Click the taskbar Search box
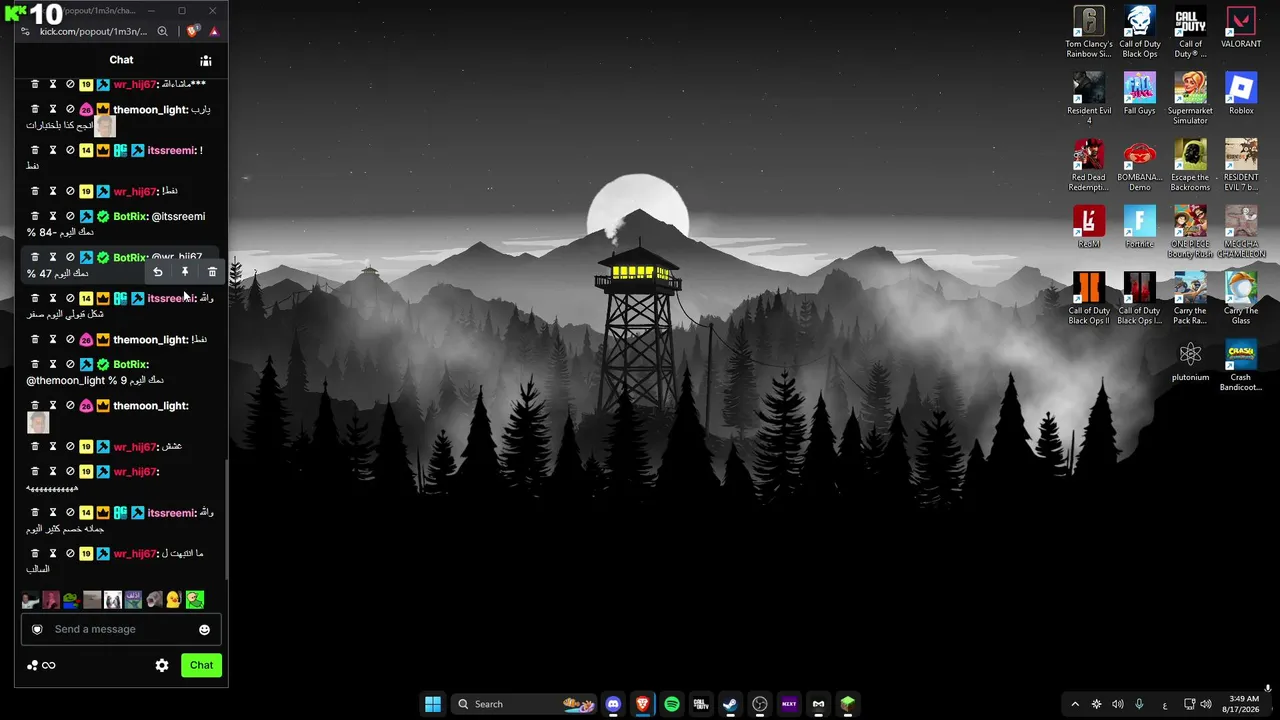Image resolution: width=1280 pixels, height=720 pixels. pyautogui.click(x=524, y=704)
